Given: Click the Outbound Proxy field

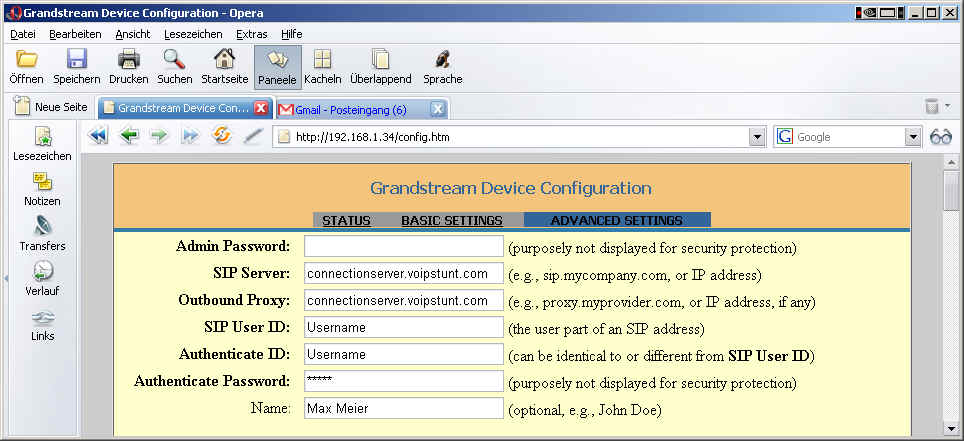Looking at the screenshot, I should pyautogui.click(x=404, y=300).
